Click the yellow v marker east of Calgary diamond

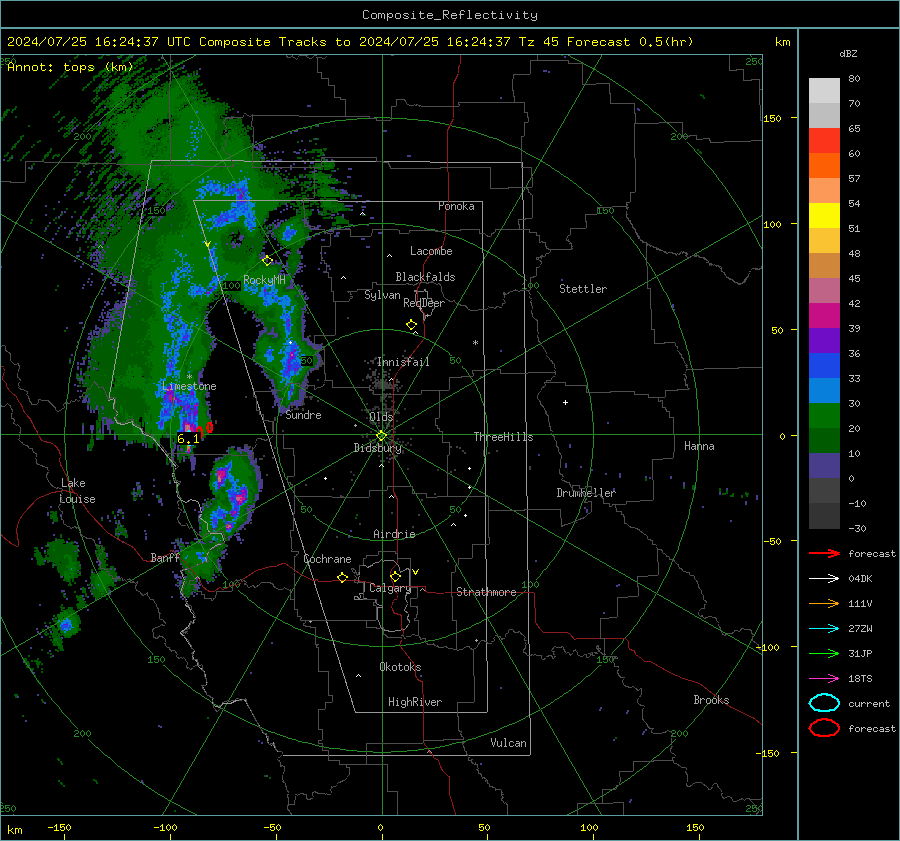(x=415, y=572)
